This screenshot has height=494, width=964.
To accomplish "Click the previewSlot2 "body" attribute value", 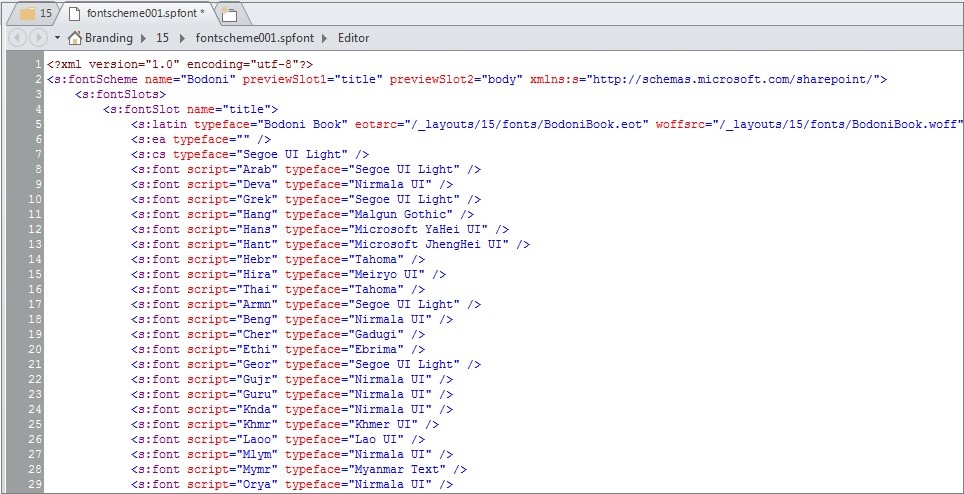I will click(502, 79).
